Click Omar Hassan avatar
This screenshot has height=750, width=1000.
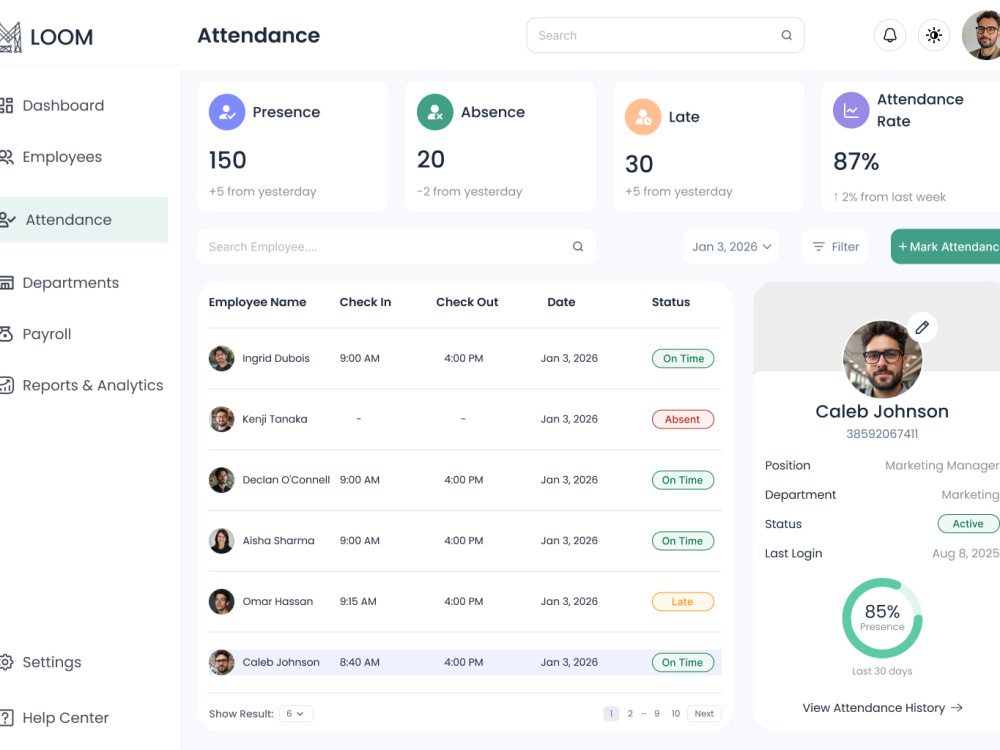pyautogui.click(x=221, y=601)
